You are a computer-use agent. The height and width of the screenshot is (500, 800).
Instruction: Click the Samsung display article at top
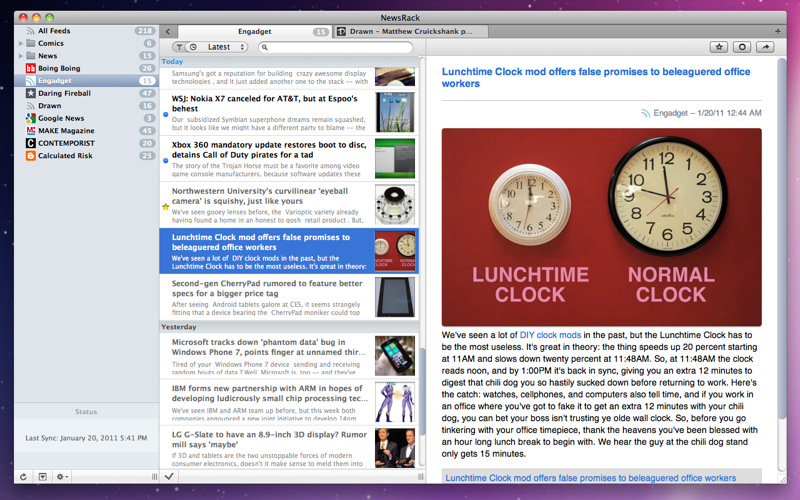[289, 78]
